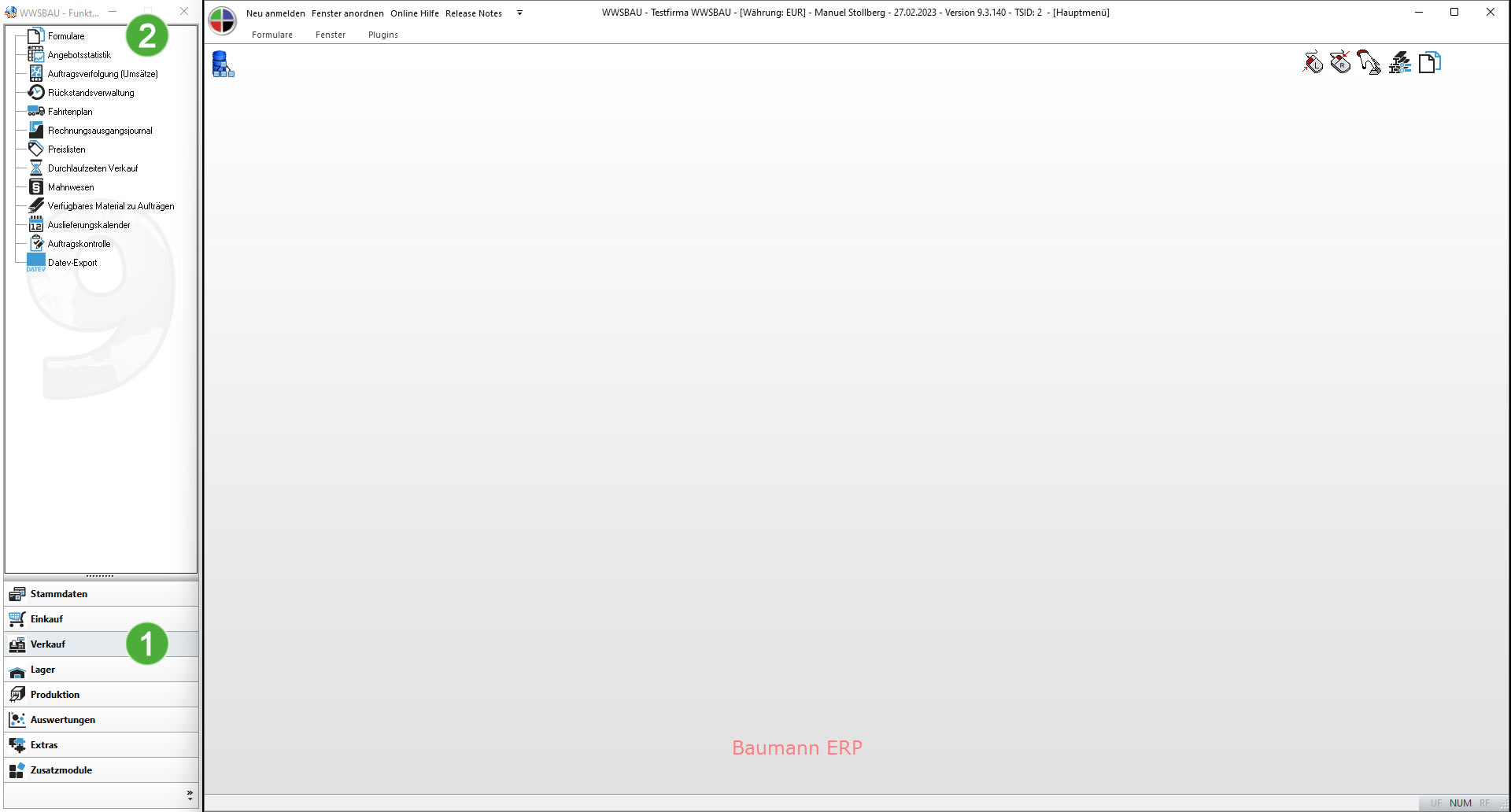This screenshot has height=812, width=1511.
Task: Open the Fenster ribbon menu
Action: point(331,35)
